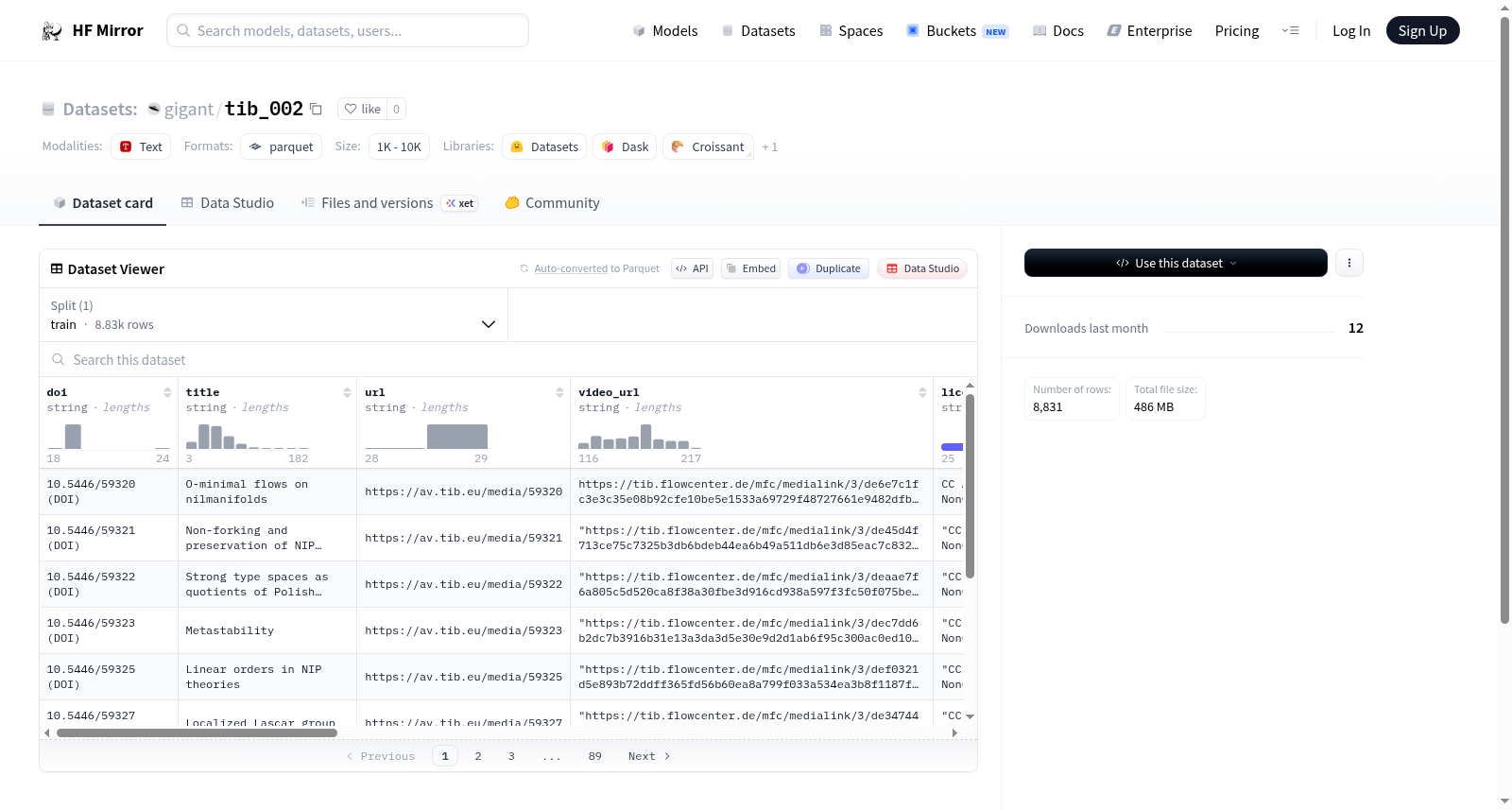This screenshot has width=1512, height=810.
Task: Click the table vertical scrollbar
Action: pyautogui.click(x=970, y=486)
